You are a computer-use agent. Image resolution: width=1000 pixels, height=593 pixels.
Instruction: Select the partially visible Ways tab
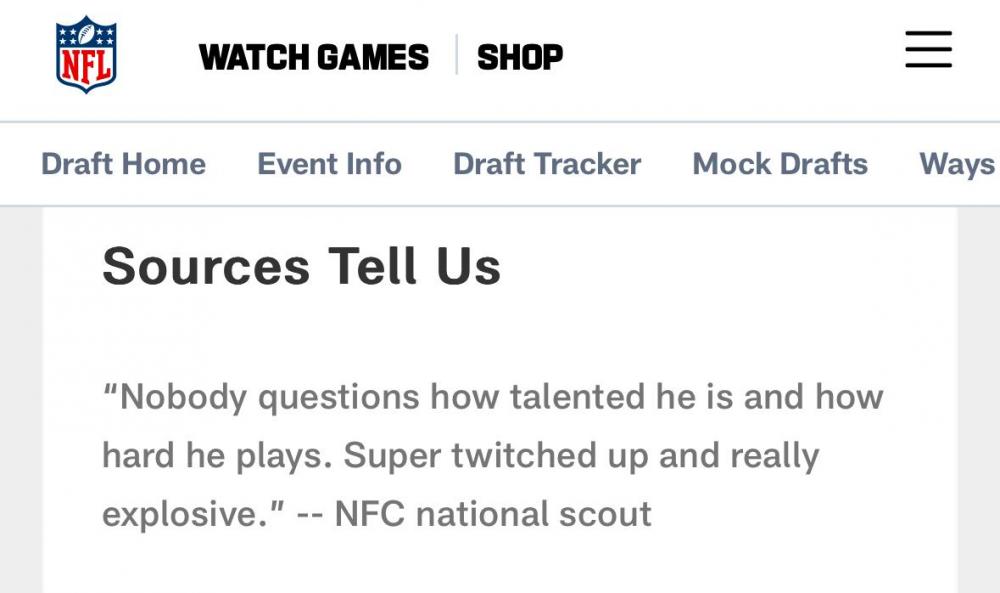click(x=957, y=164)
